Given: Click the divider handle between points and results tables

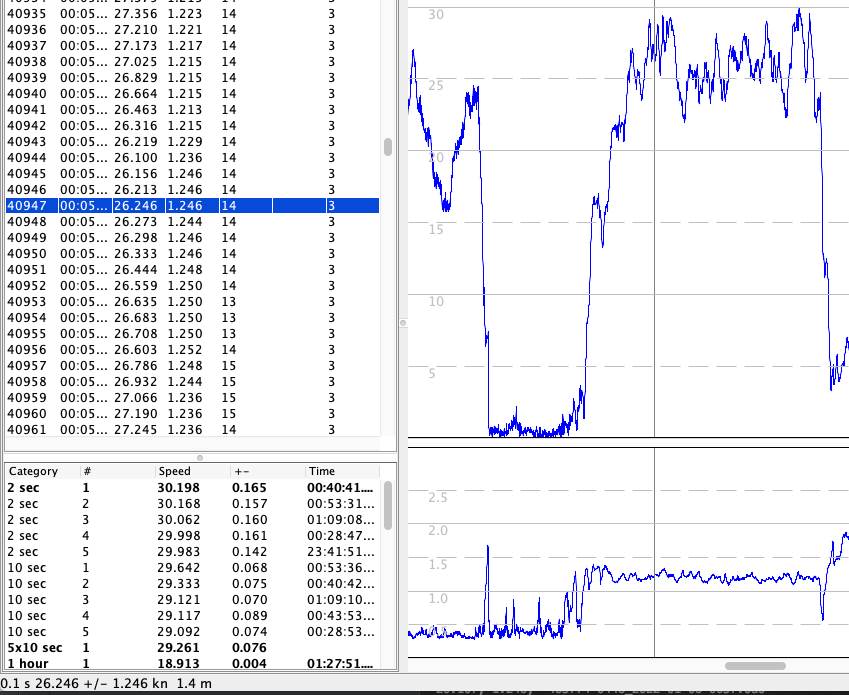Looking at the screenshot, I should click(199, 458).
